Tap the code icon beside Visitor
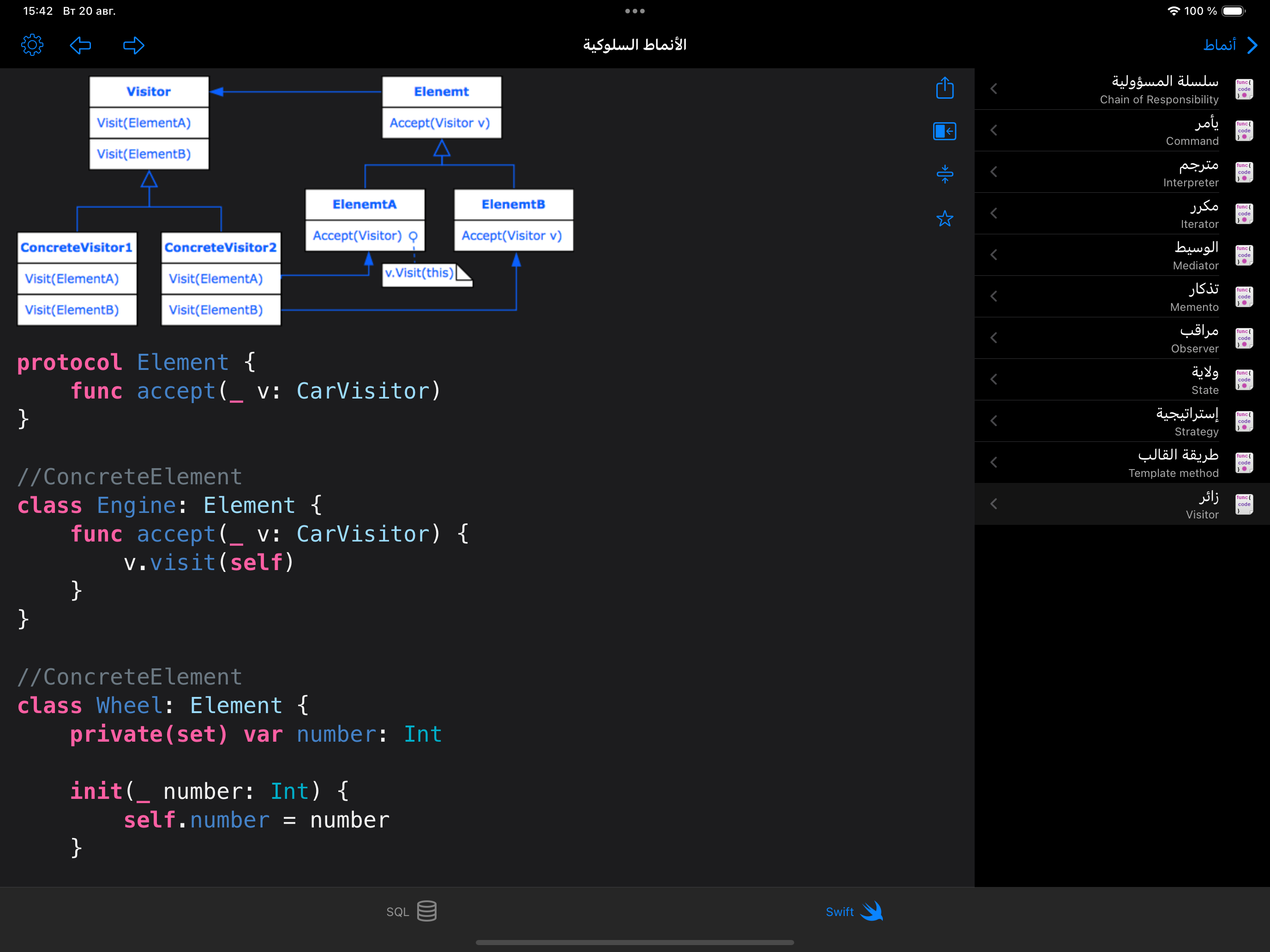Viewport: 1270px width, 952px height. (x=1244, y=504)
